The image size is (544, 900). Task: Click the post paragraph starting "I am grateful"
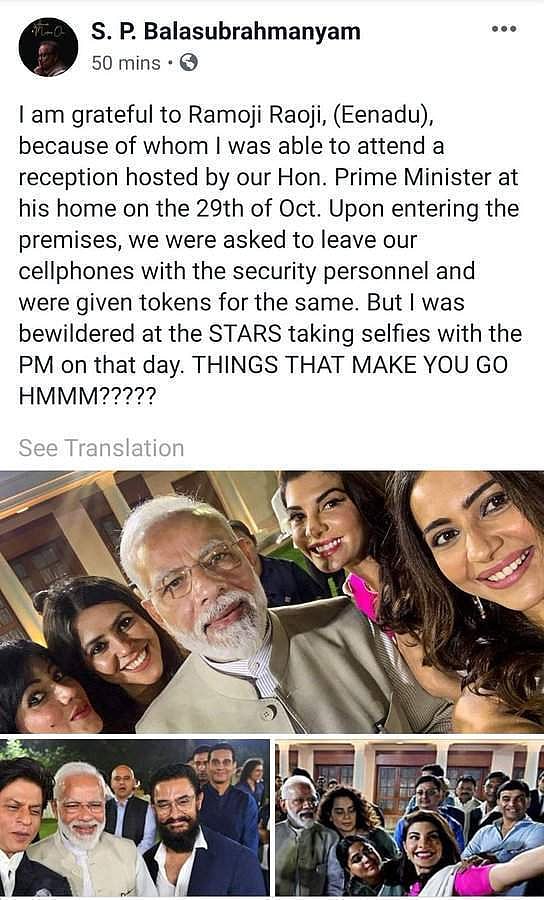[270, 255]
